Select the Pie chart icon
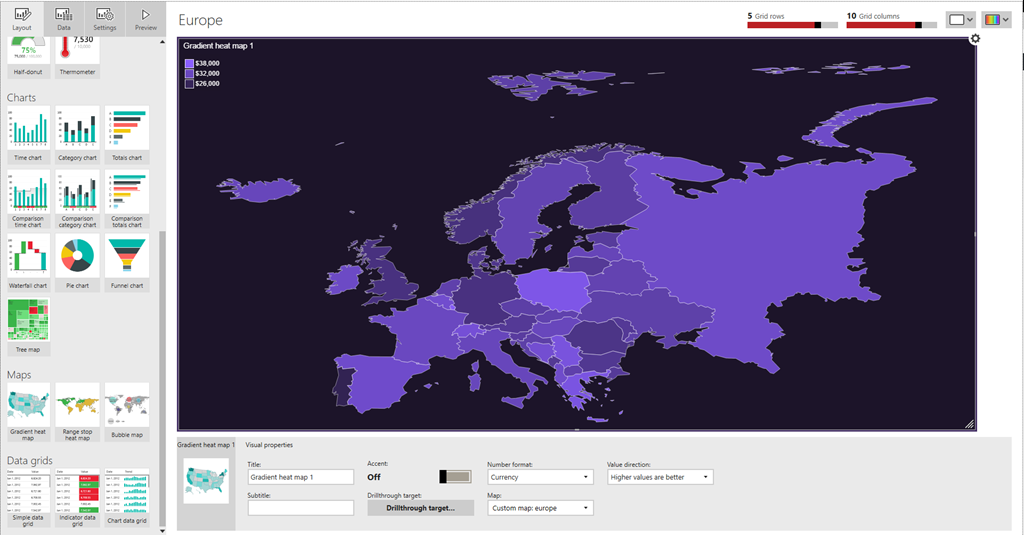Viewport: 1024px width, 535px height. (77, 258)
